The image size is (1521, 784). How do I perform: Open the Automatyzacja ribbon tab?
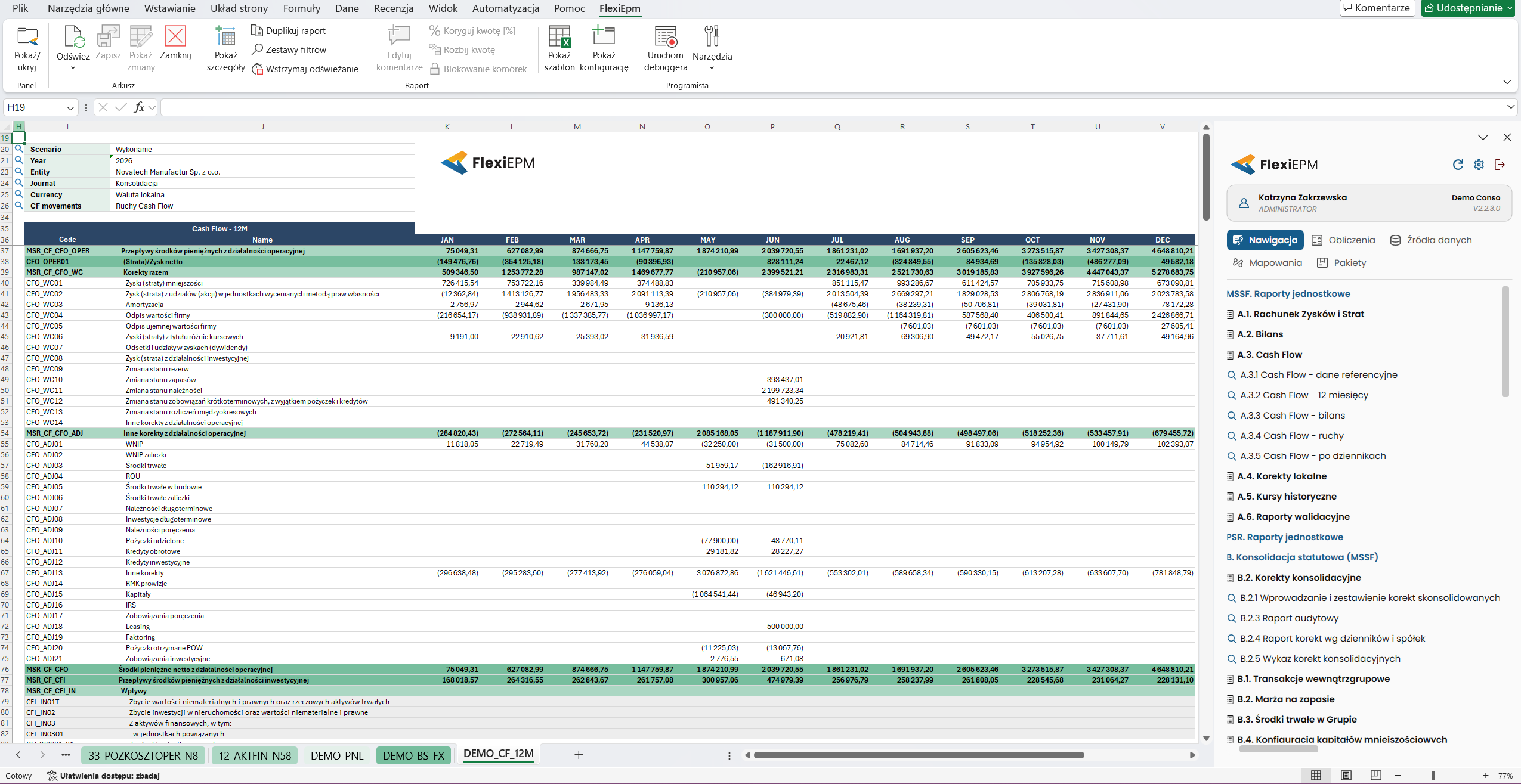click(506, 8)
